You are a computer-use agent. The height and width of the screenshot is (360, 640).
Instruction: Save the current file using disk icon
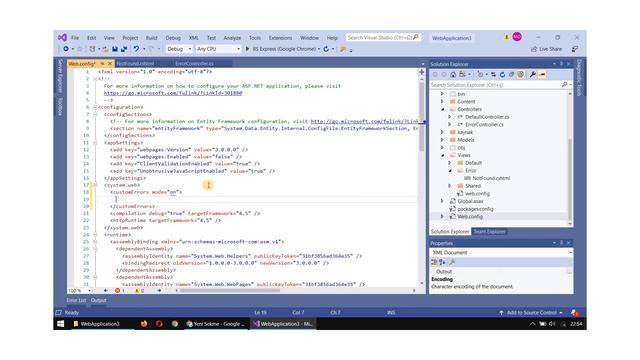pos(115,49)
